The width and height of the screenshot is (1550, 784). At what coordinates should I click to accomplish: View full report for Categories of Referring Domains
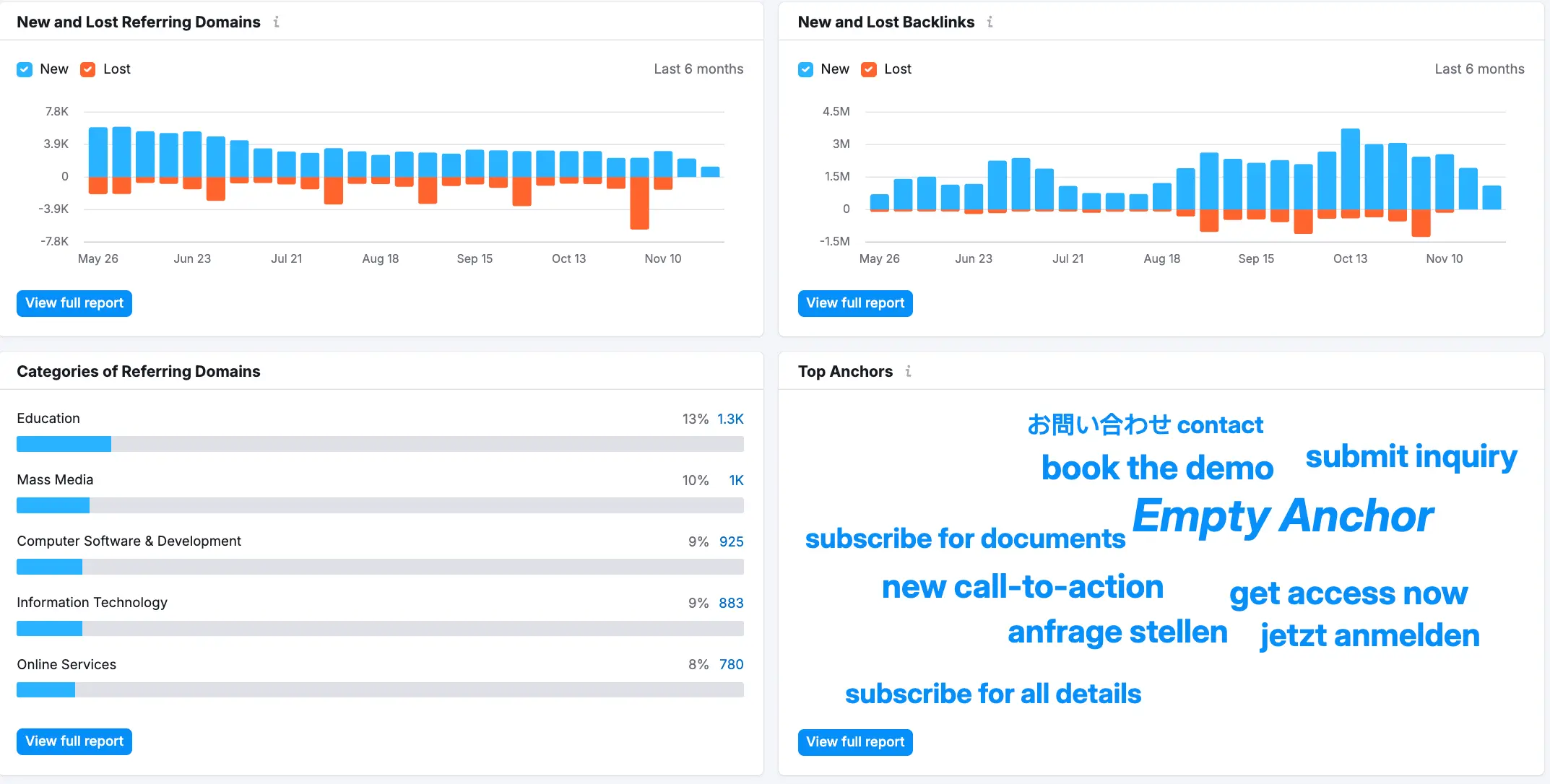(x=74, y=741)
